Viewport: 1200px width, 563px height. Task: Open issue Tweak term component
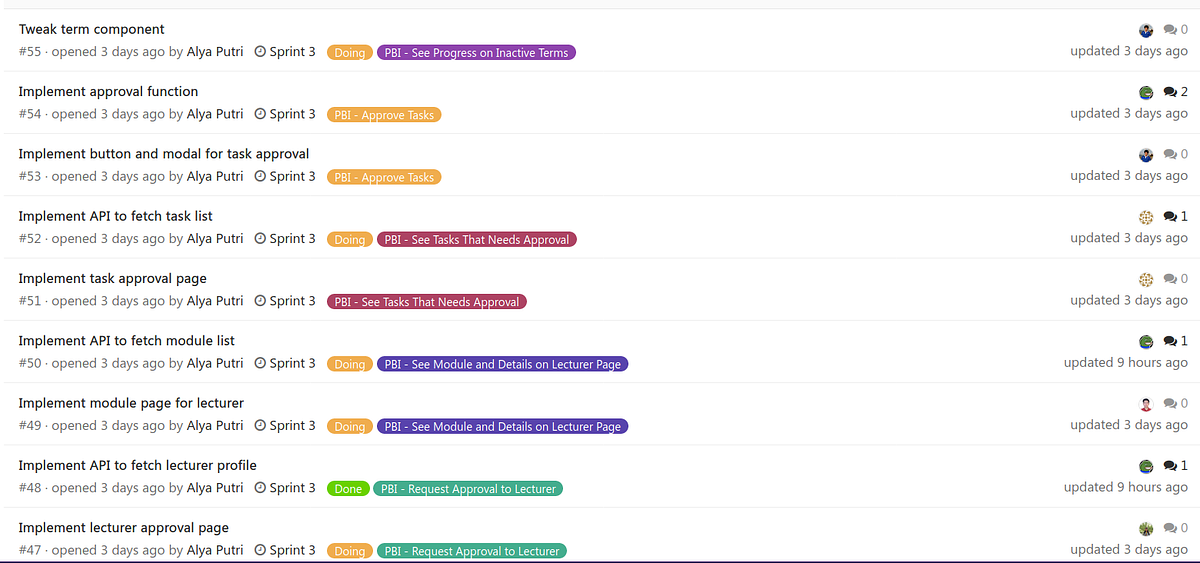(92, 30)
